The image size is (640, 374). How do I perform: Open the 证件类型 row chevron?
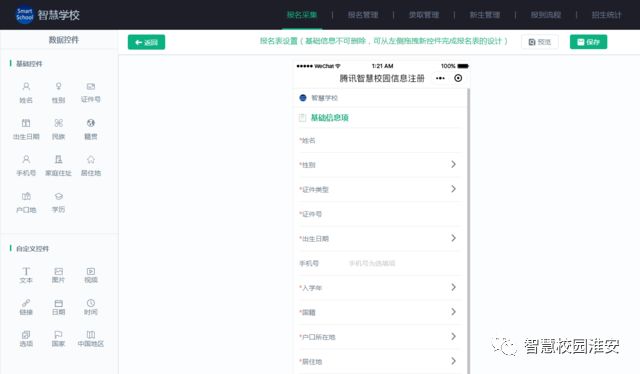(x=453, y=189)
